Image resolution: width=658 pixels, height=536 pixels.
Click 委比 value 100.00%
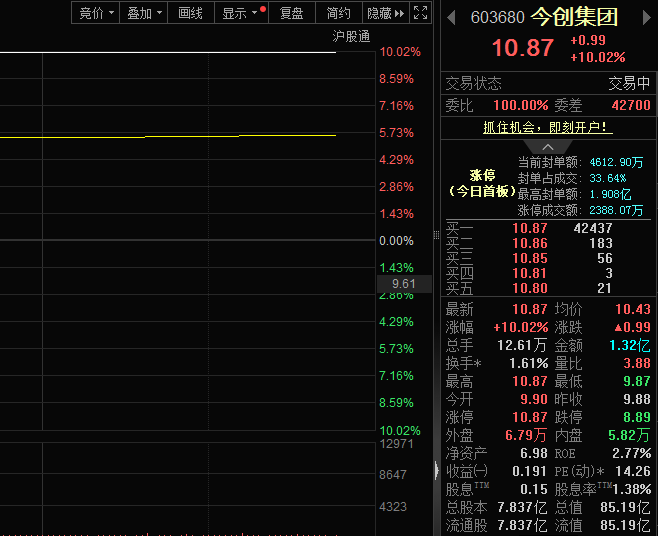coord(521,105)
